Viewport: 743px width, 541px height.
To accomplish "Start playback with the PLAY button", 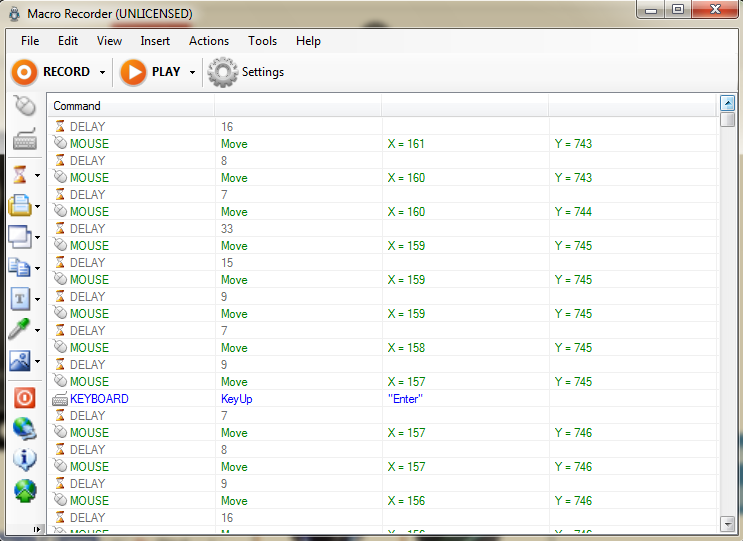I will (x=150, y=72).
